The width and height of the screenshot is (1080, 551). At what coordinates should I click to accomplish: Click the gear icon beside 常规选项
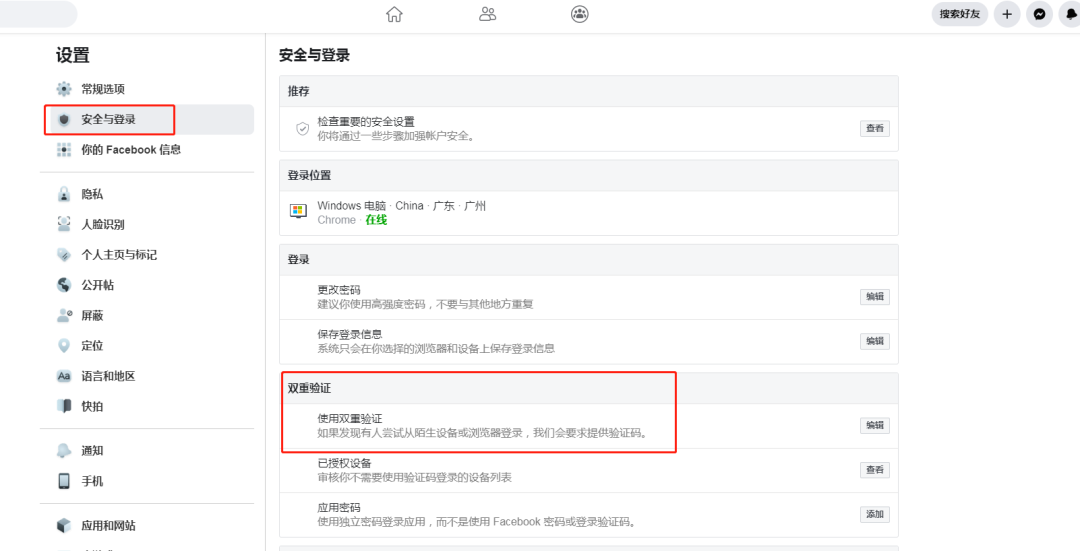tap(64, 89)
